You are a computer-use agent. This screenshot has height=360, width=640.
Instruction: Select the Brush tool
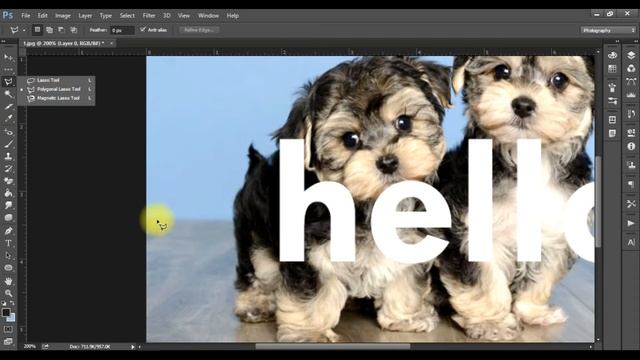click(x=8, y=144)
